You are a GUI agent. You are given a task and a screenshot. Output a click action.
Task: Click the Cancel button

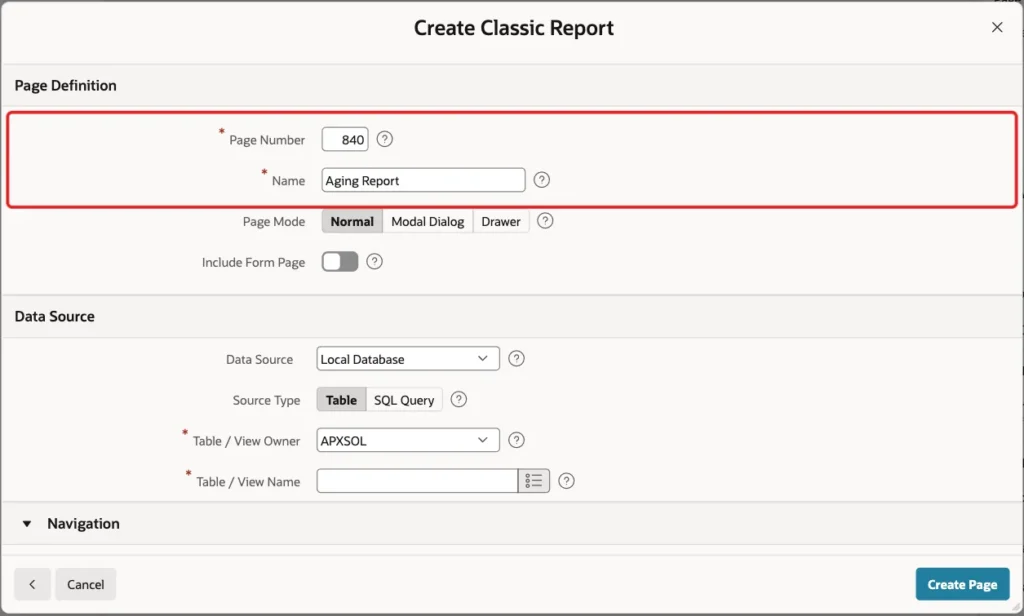tap(86, 584)
